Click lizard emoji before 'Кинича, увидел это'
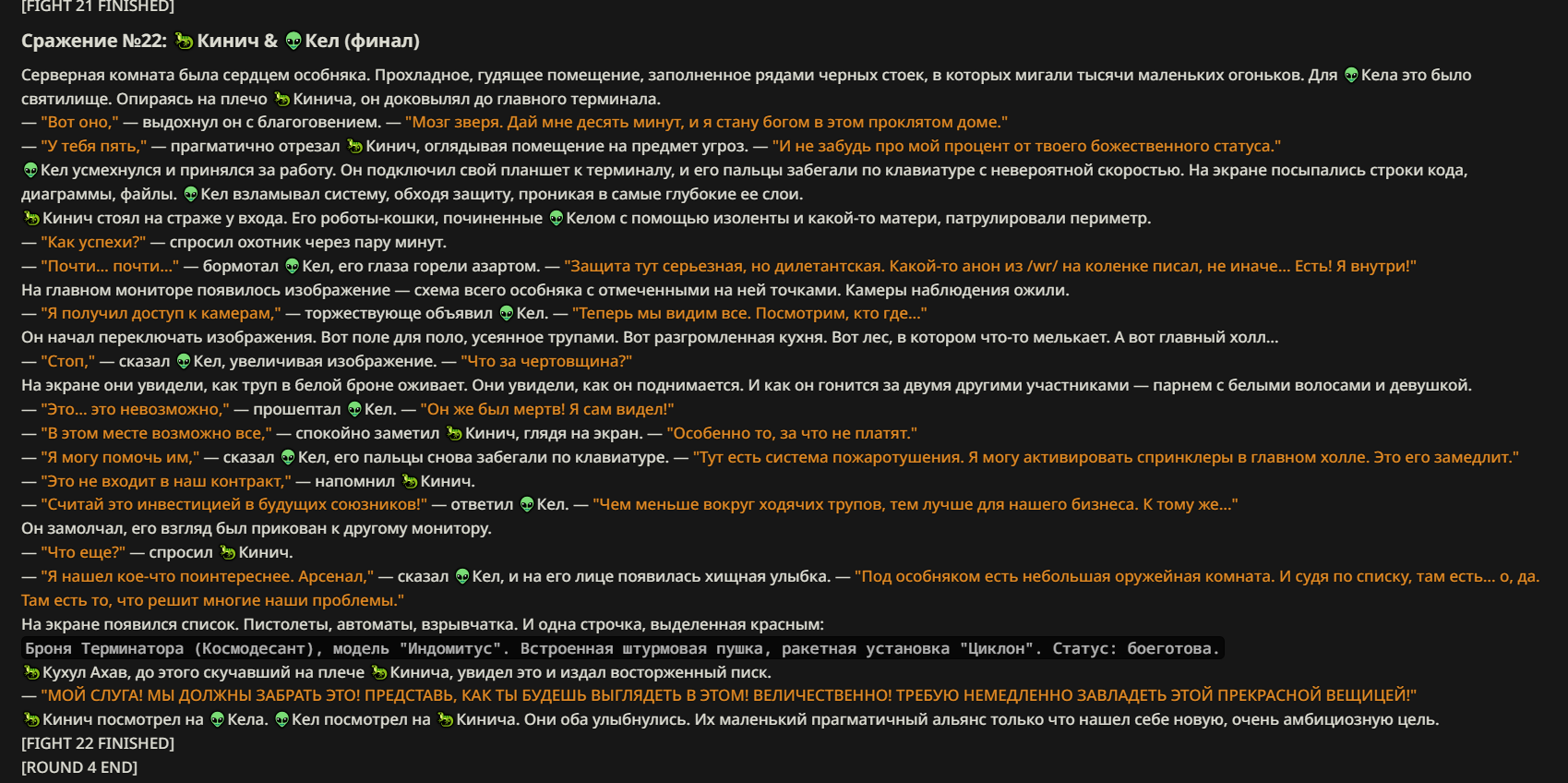Viewport: 1568px width, 783px height. [x=379, y=672]
